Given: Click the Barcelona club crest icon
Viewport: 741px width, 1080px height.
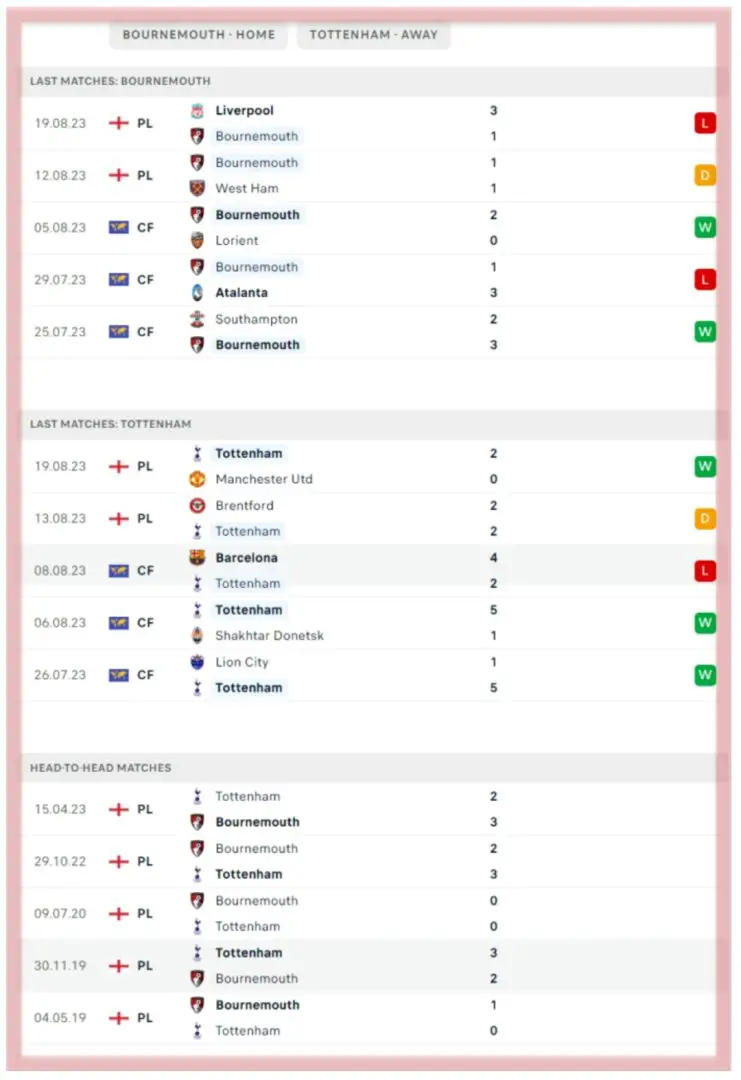Looking at the screenshot, I should pyautogui.click(x=197, y=558).
